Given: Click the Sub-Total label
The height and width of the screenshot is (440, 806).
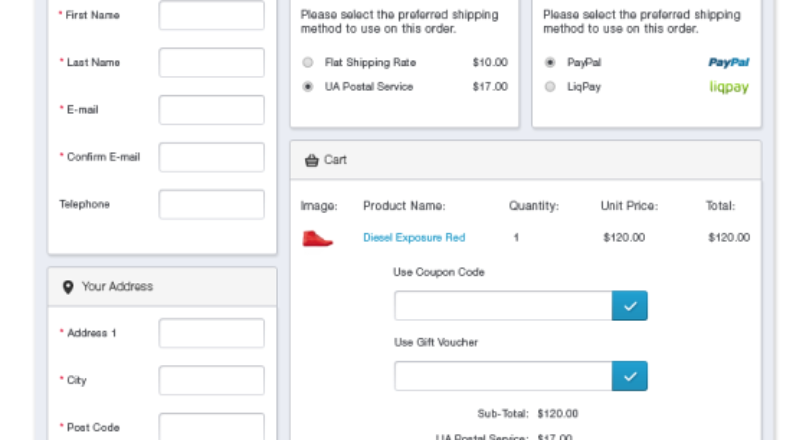Looking at the screenshot, I should pyautogui.click(x=503, y=413).
